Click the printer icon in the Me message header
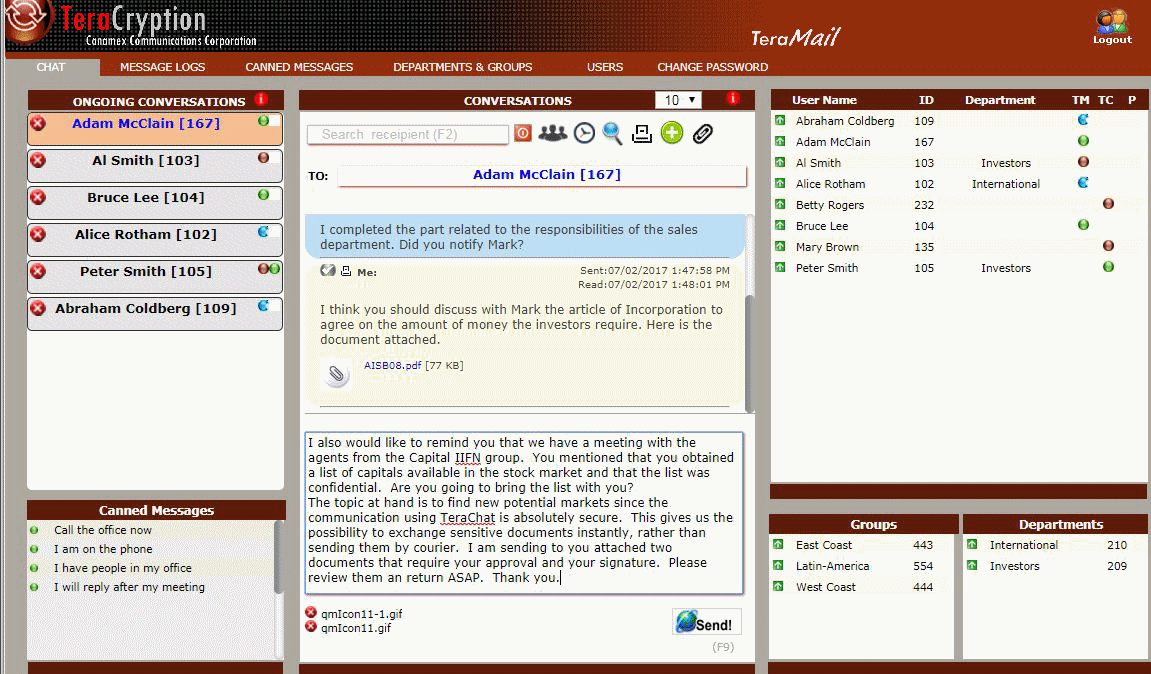Image resolution: width=1151 pixels, height=674 pixels. (346, 271)
